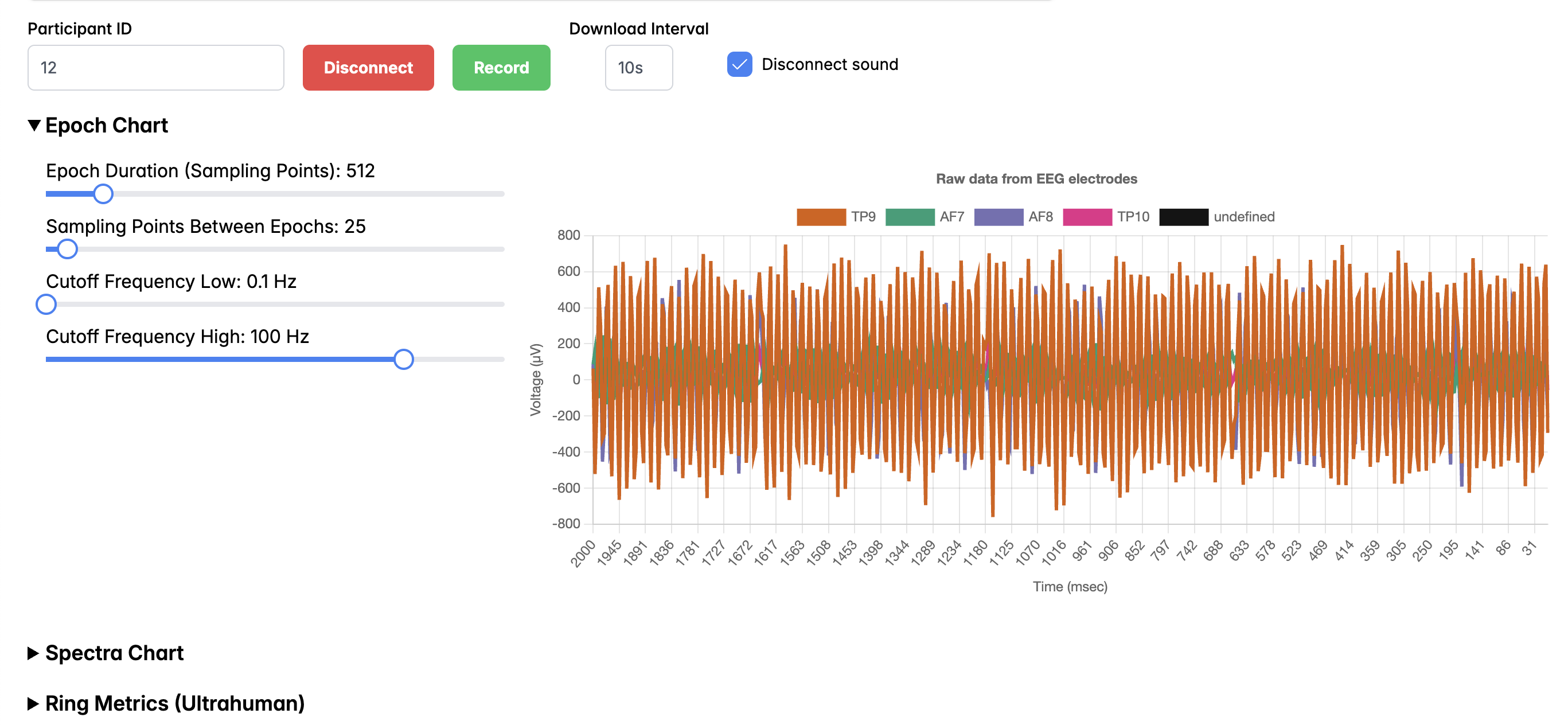Click the Participant ID input field
This screenshot has width=1568, height=725.
(x=156, y=68)
